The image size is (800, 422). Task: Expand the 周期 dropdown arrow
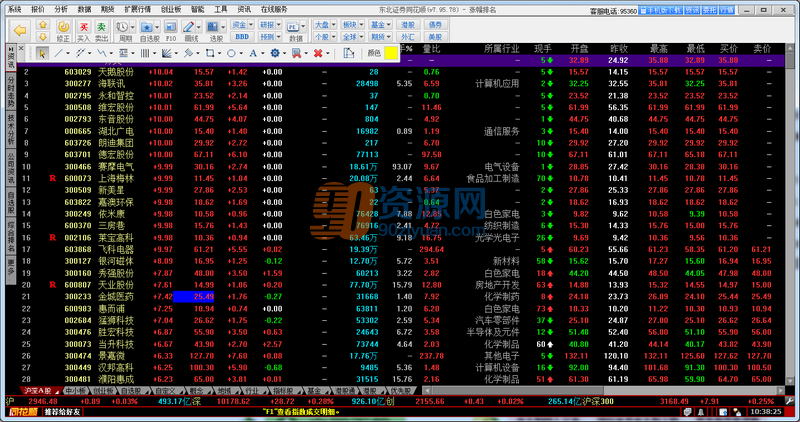tap(132, 27)
